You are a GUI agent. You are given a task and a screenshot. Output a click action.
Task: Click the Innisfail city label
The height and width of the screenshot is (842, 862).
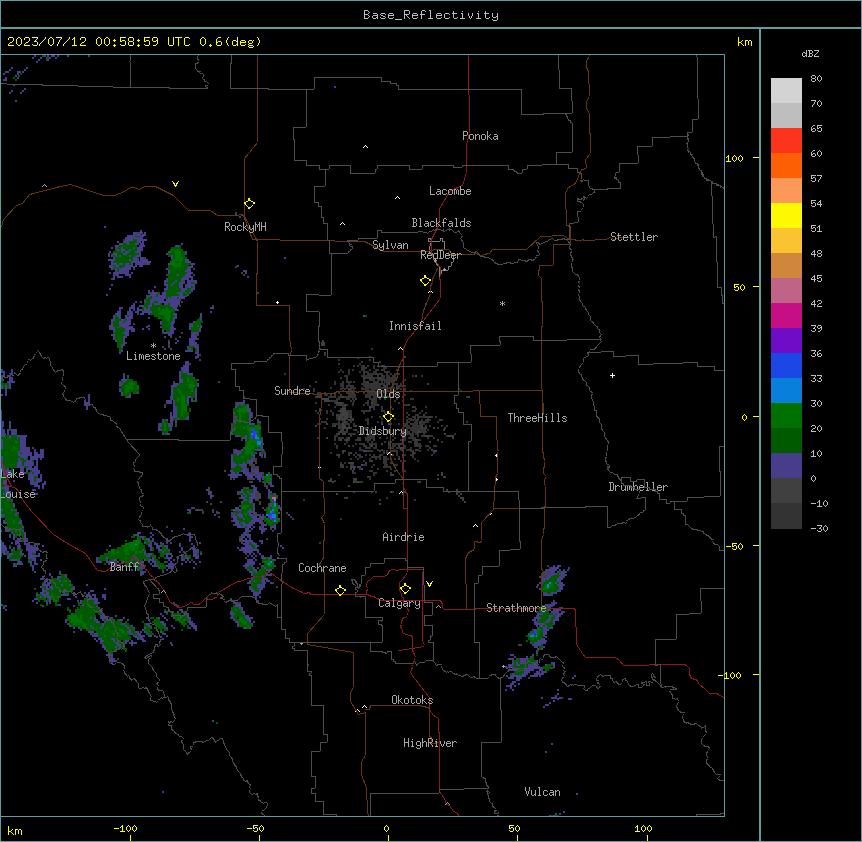tap(415, 326)
